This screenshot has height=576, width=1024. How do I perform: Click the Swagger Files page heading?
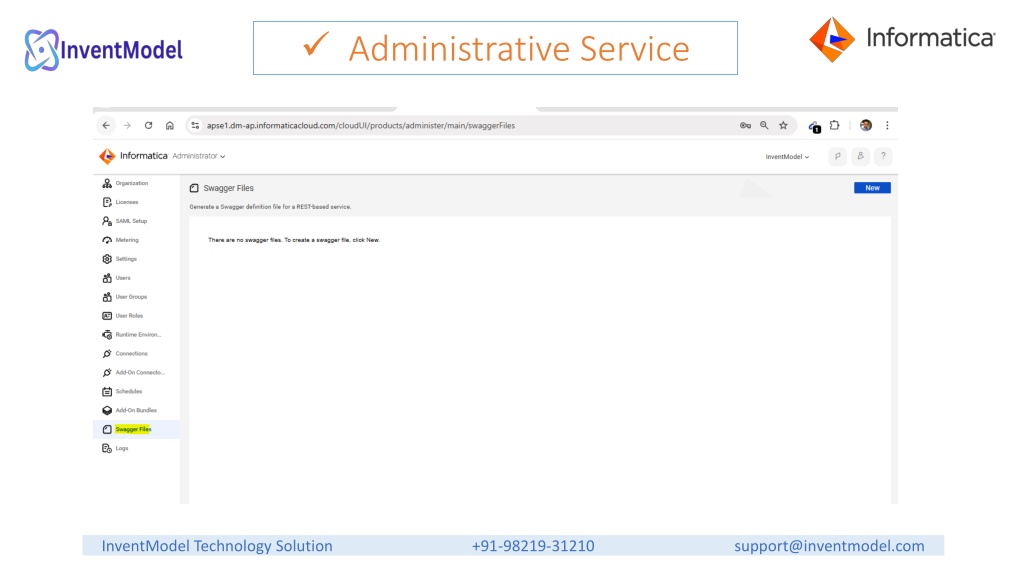(x=229, y=188)
